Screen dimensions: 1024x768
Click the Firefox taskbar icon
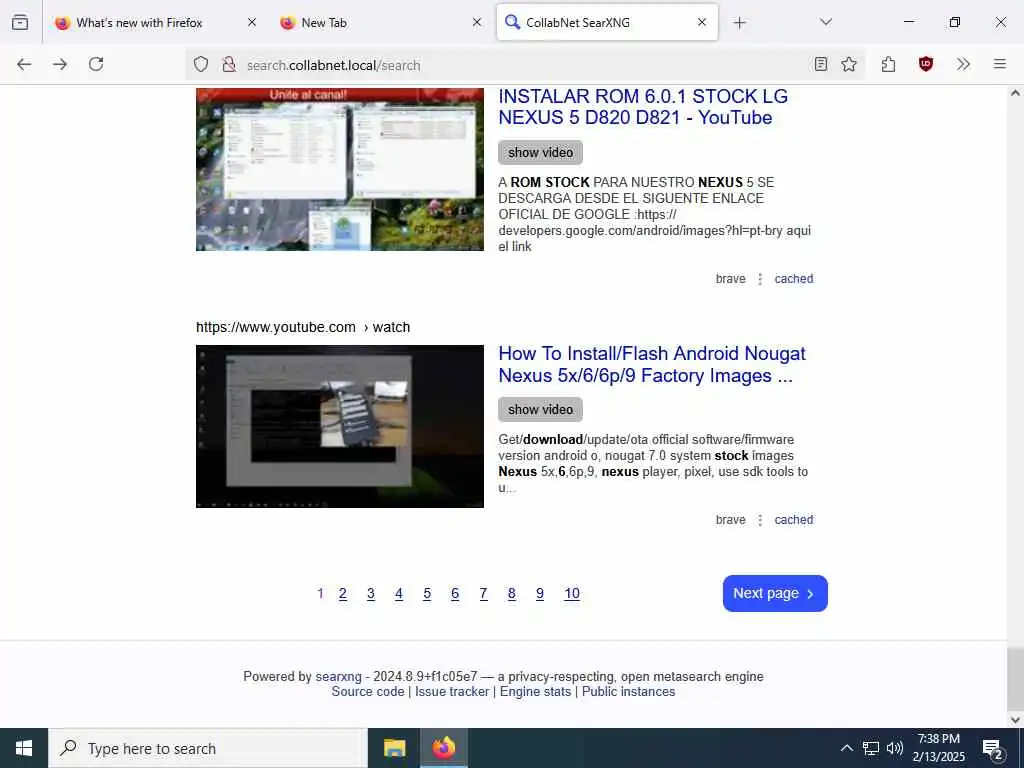click(x=443, y=748)
